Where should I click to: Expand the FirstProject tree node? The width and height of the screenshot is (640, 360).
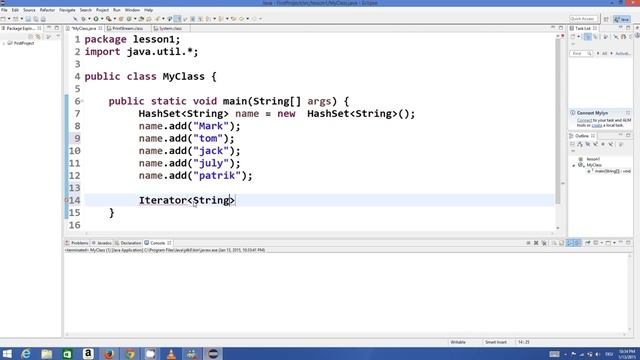(x=4, y=43)
